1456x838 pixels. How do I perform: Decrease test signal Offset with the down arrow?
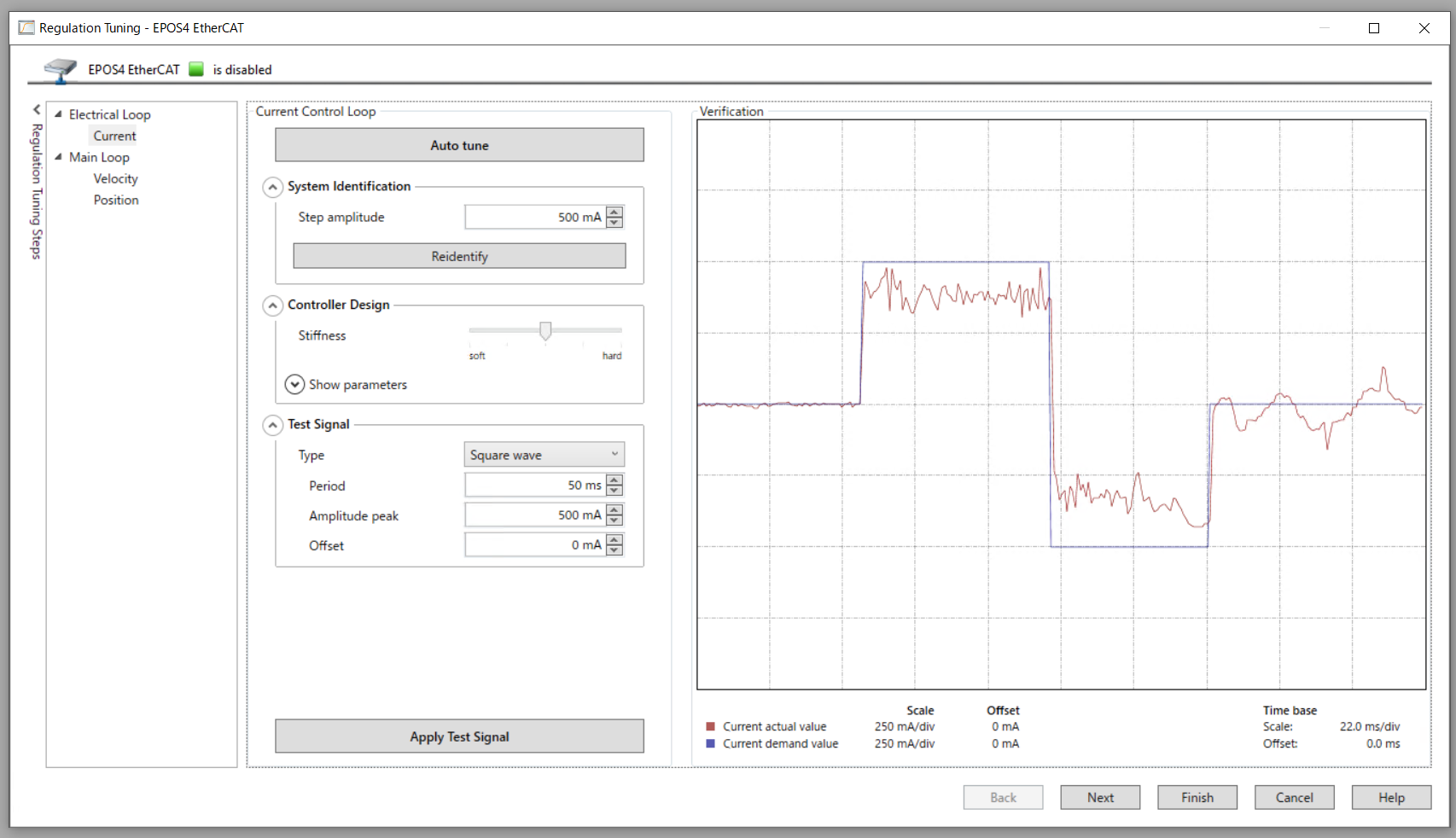point(614,550)
